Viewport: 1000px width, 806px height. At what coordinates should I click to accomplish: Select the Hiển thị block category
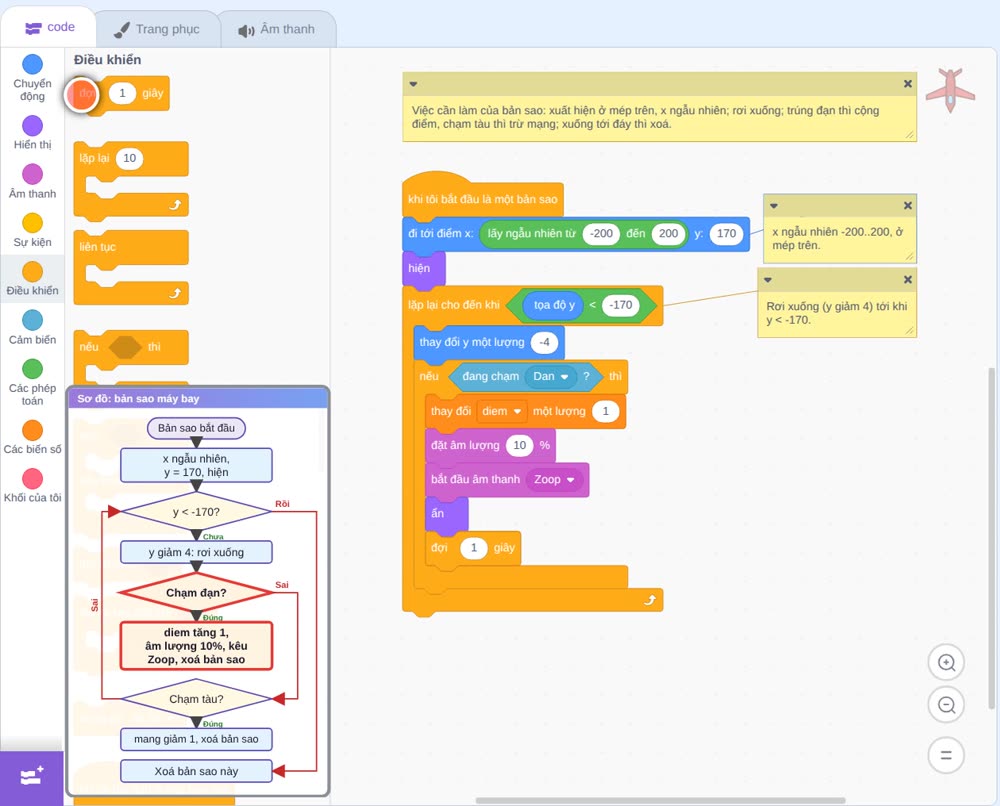33,133
